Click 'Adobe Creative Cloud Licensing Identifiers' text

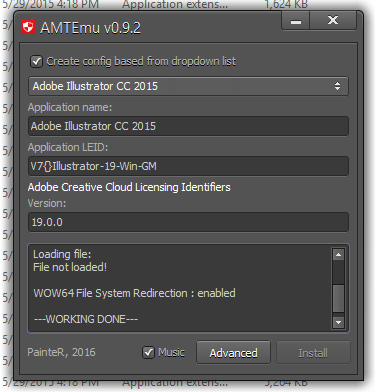pos(129,187)
